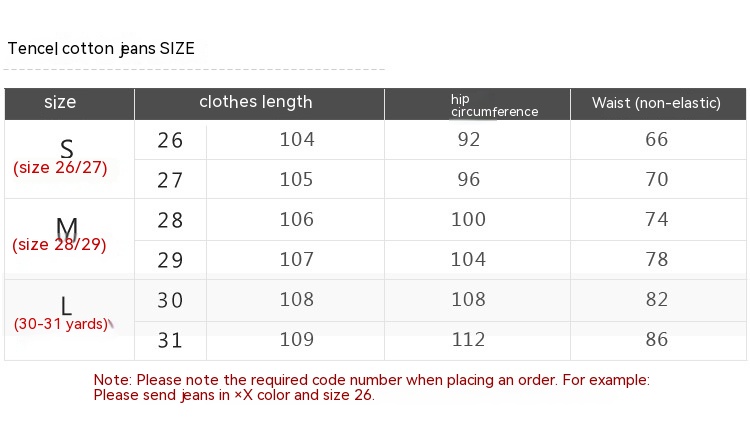
Task: Click the "hip circumference" column header
Action: (x=494, y=105)
